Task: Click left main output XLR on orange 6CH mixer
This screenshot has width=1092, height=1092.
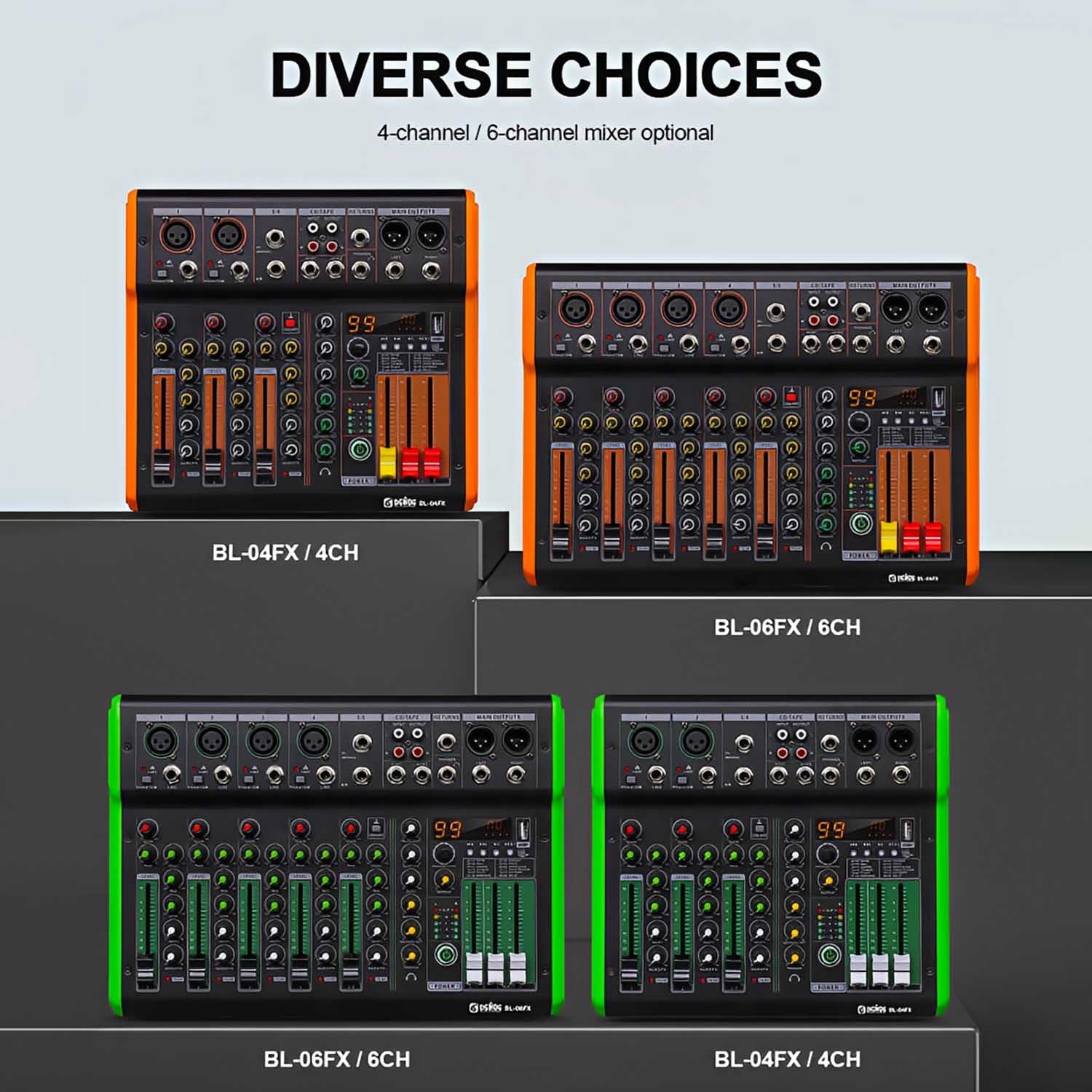Action: (x=895, y=309)
